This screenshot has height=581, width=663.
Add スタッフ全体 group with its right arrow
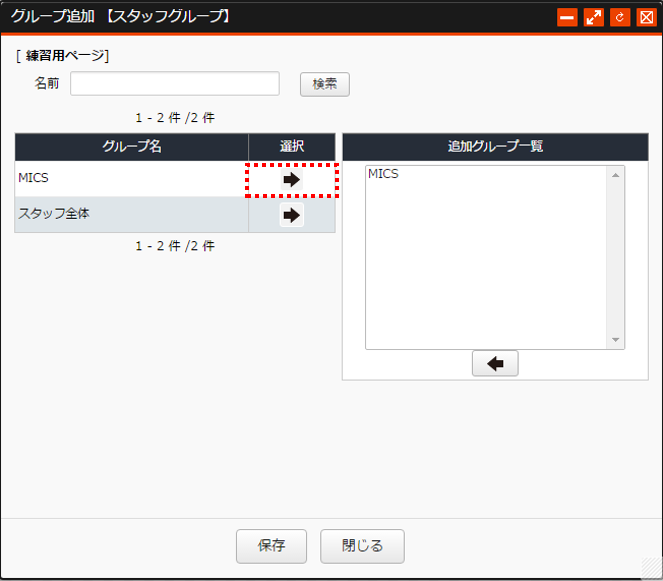(x=291, y=215)
